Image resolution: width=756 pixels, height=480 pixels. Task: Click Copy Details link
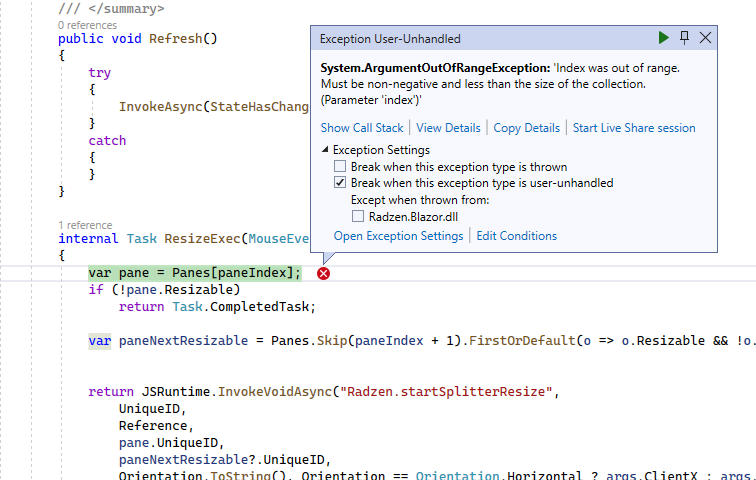(526, 128)
